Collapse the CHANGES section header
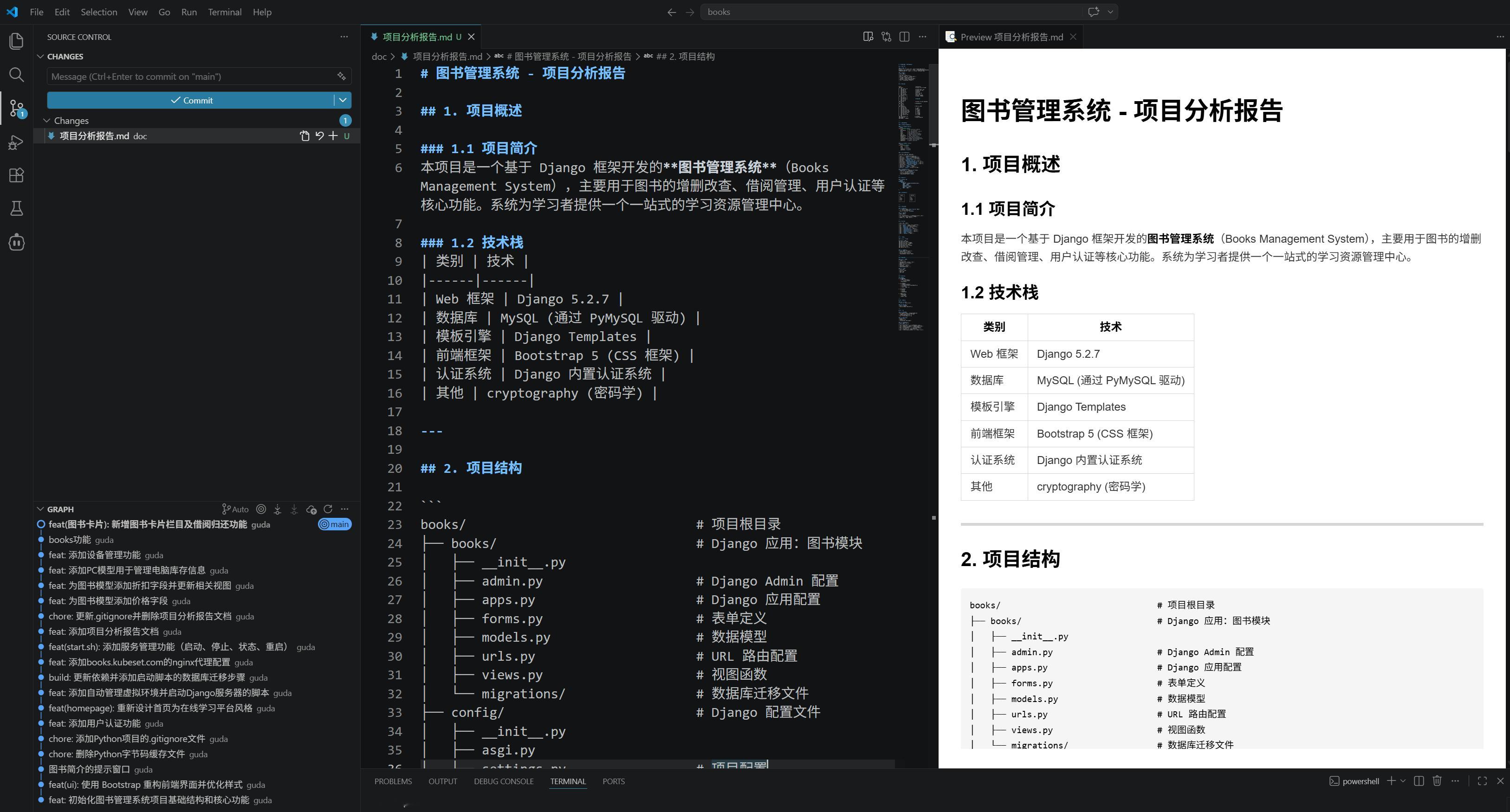 click(65, 56)
